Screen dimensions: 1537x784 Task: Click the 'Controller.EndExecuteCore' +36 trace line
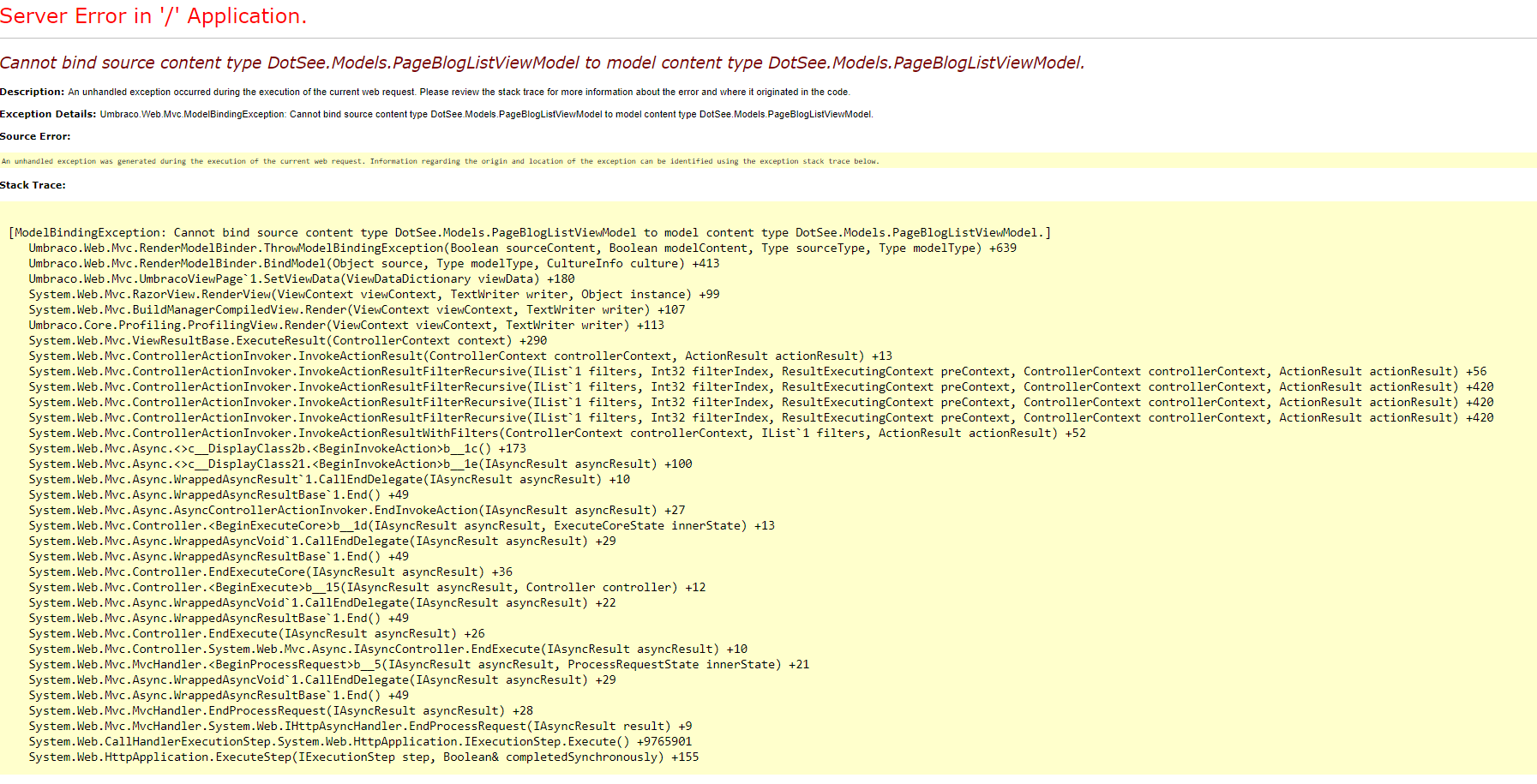tap(271, 572)
